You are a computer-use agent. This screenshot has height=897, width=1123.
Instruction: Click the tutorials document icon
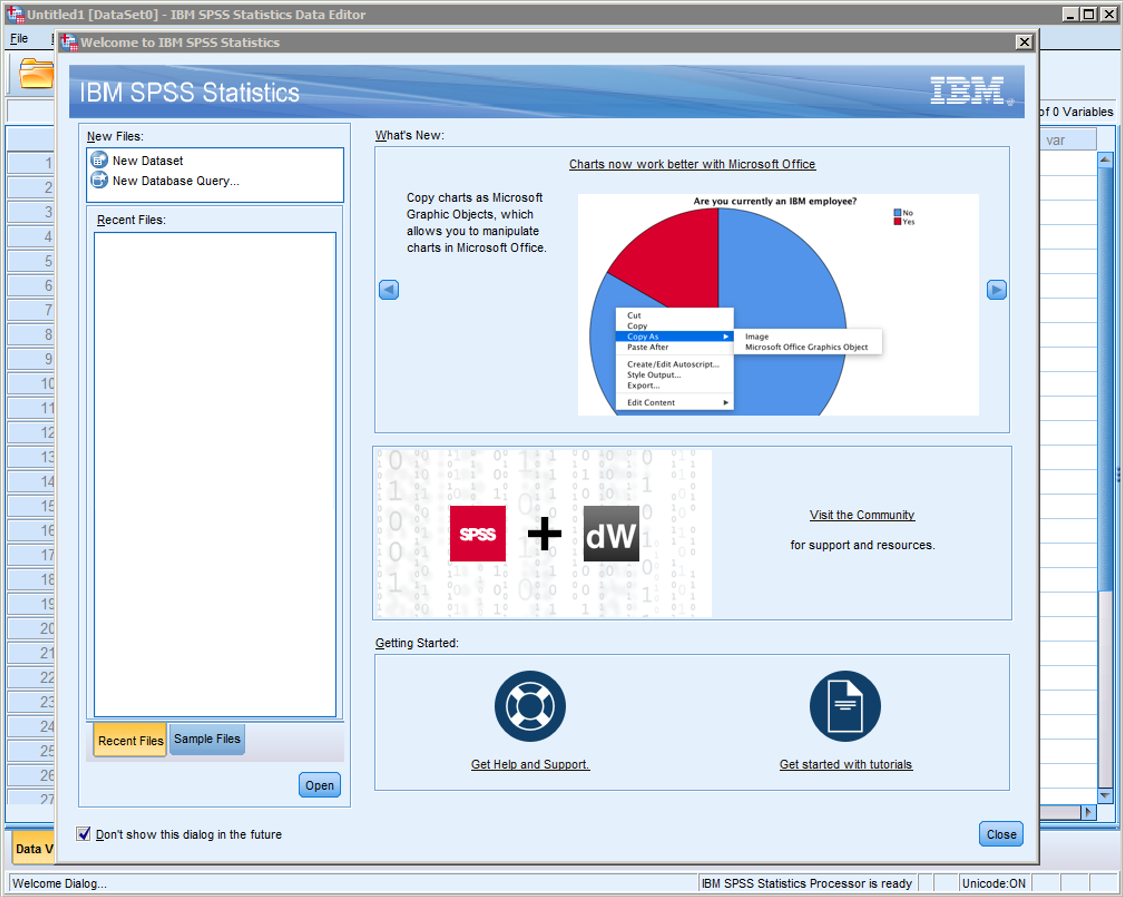[x=845, y=706]
